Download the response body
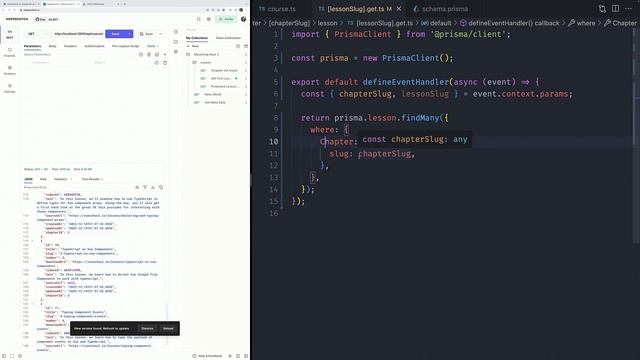Image resolution: width=640 pixels, height=360 pixels. click(153, 187)
